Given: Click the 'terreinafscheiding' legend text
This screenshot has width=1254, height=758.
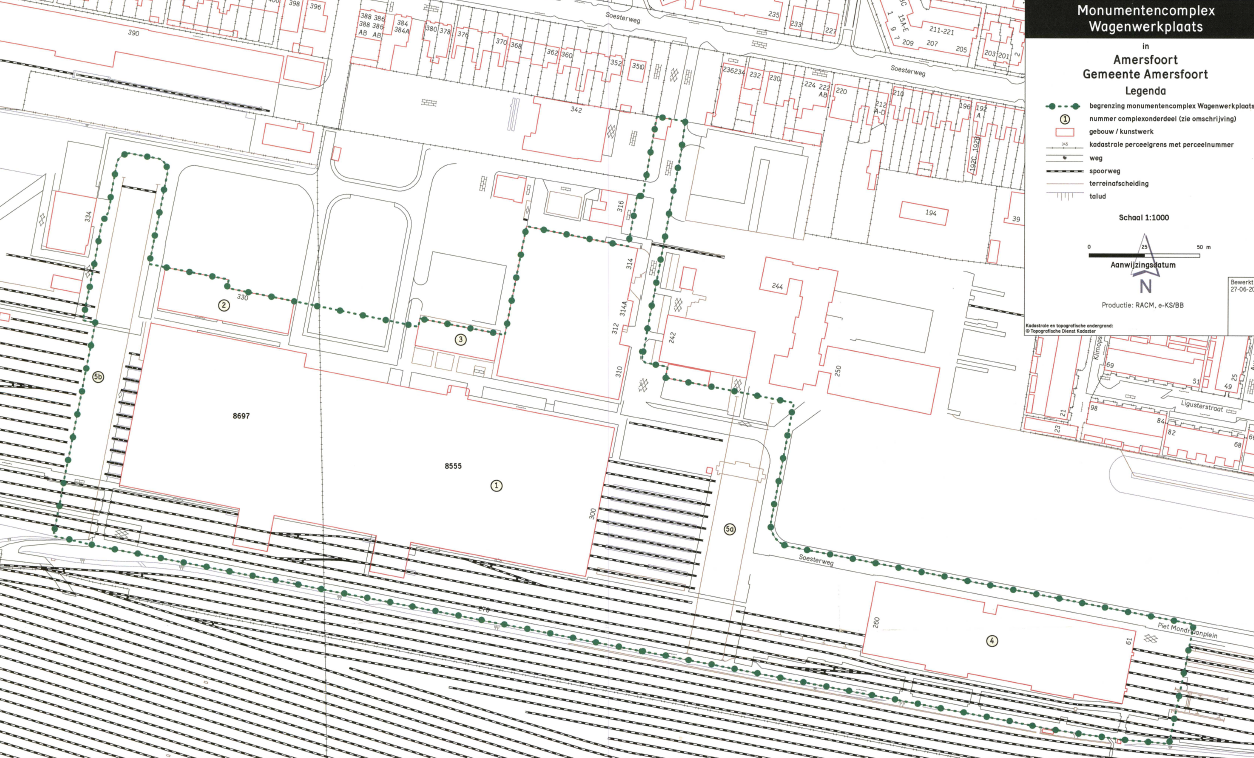Looking at the screenshot, I should tap(1118, 184).
